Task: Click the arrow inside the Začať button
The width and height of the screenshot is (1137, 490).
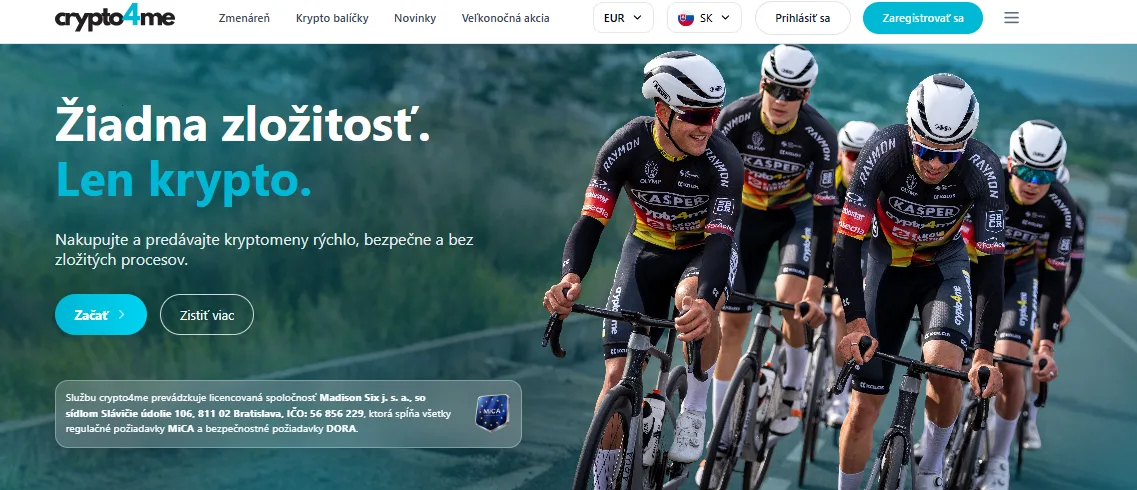Action: [122, 315]
